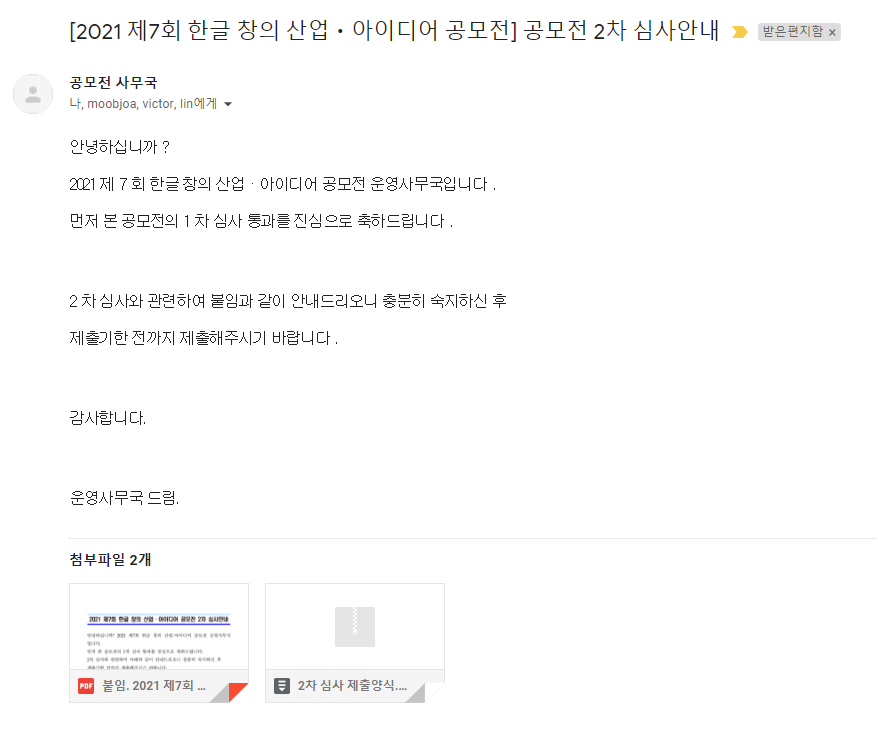Click the zip file icon on 2차 심사 제출양식
This screenshot has width=878, height=729.
(281, 686)
